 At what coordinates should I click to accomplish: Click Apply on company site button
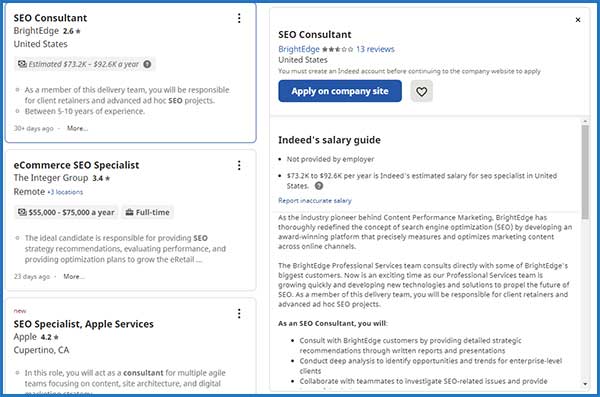pyautogui.click(x=340, y=91)
